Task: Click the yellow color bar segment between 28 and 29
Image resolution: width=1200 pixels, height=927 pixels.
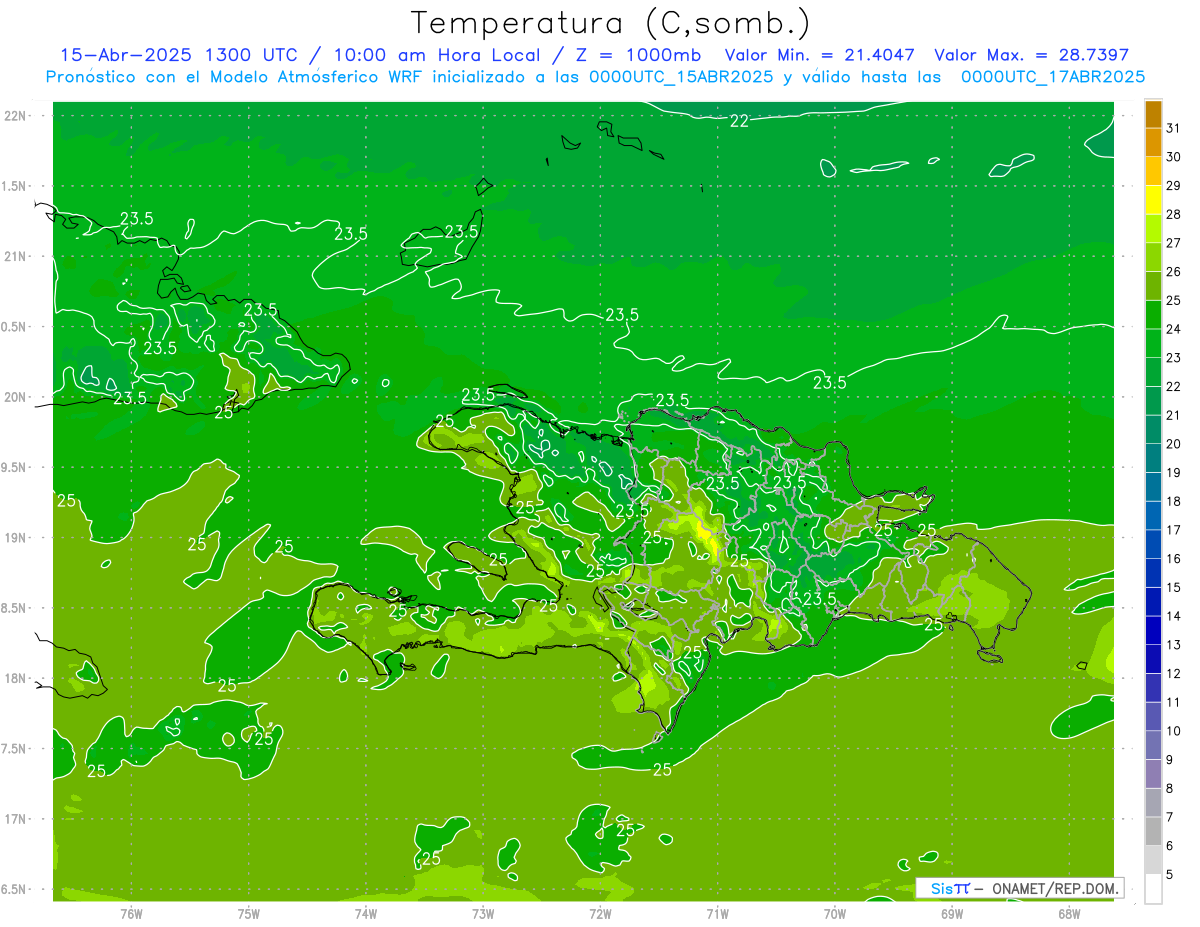Action: tap(1153, 200)
